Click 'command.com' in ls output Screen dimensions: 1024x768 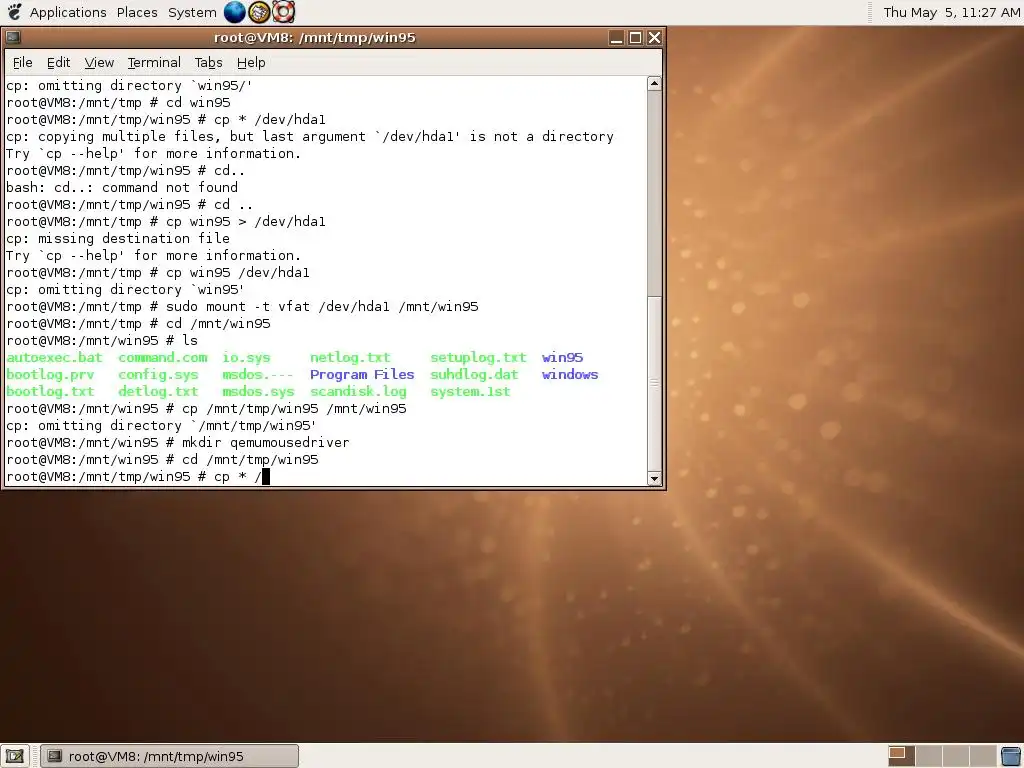(x=163, y=358)
